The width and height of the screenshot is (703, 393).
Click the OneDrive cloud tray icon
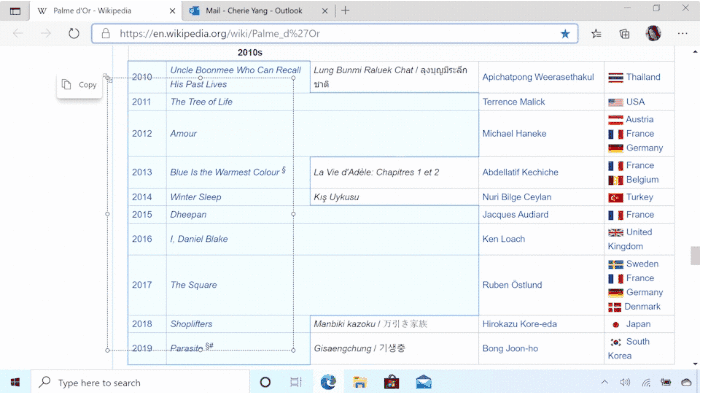click(686, 382)
